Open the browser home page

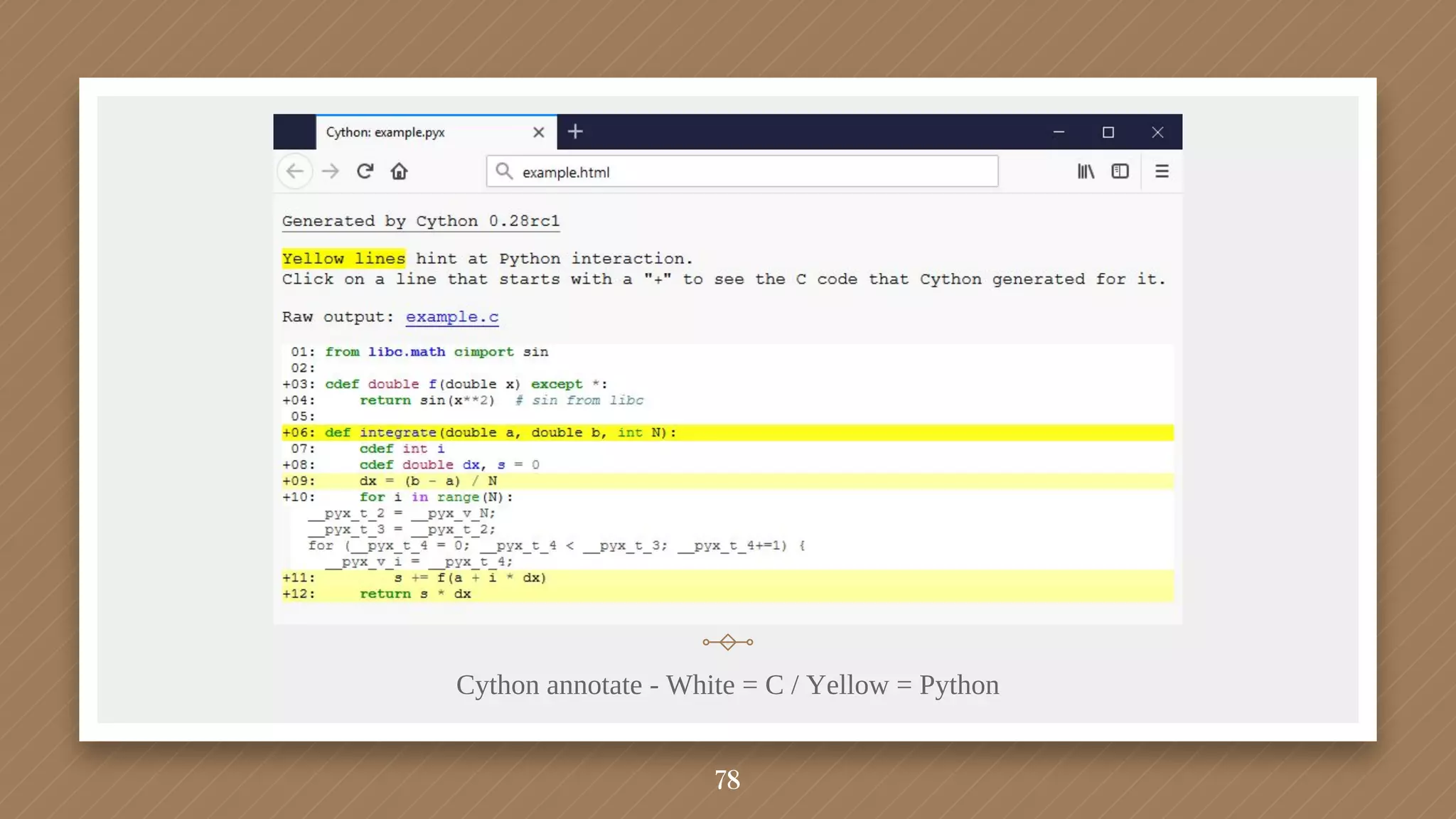tap(399, 171)
